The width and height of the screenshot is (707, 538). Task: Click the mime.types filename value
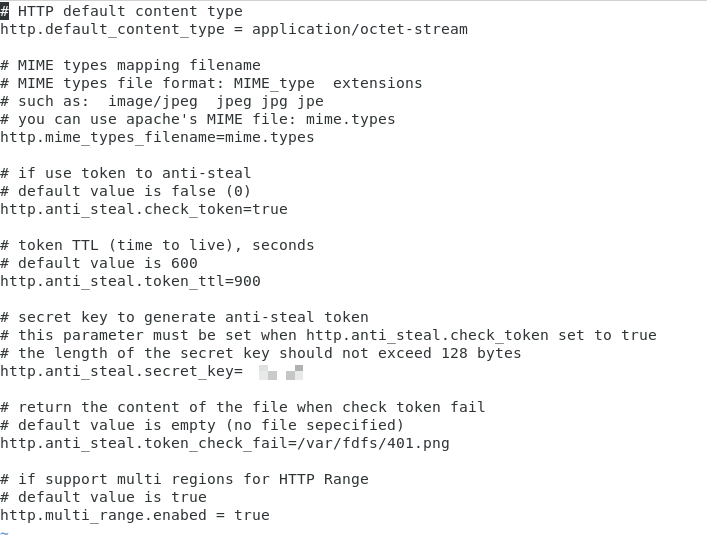pyautogui.click(x=270, y=138)
